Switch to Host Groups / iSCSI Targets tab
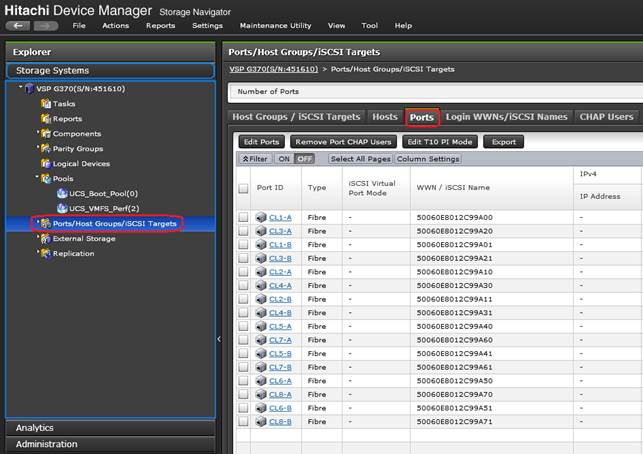This screenshot has width=643, height=454. pos(296,117)
